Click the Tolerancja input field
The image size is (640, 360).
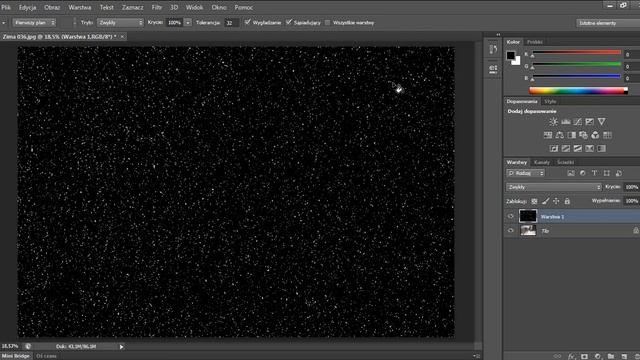(x=231, y=23)
